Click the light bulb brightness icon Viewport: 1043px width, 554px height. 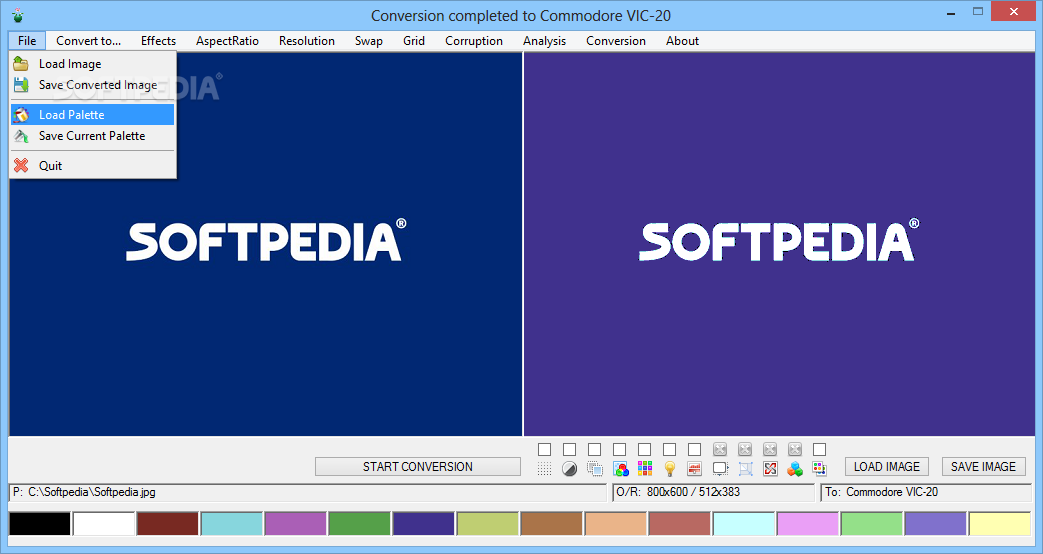670,469
